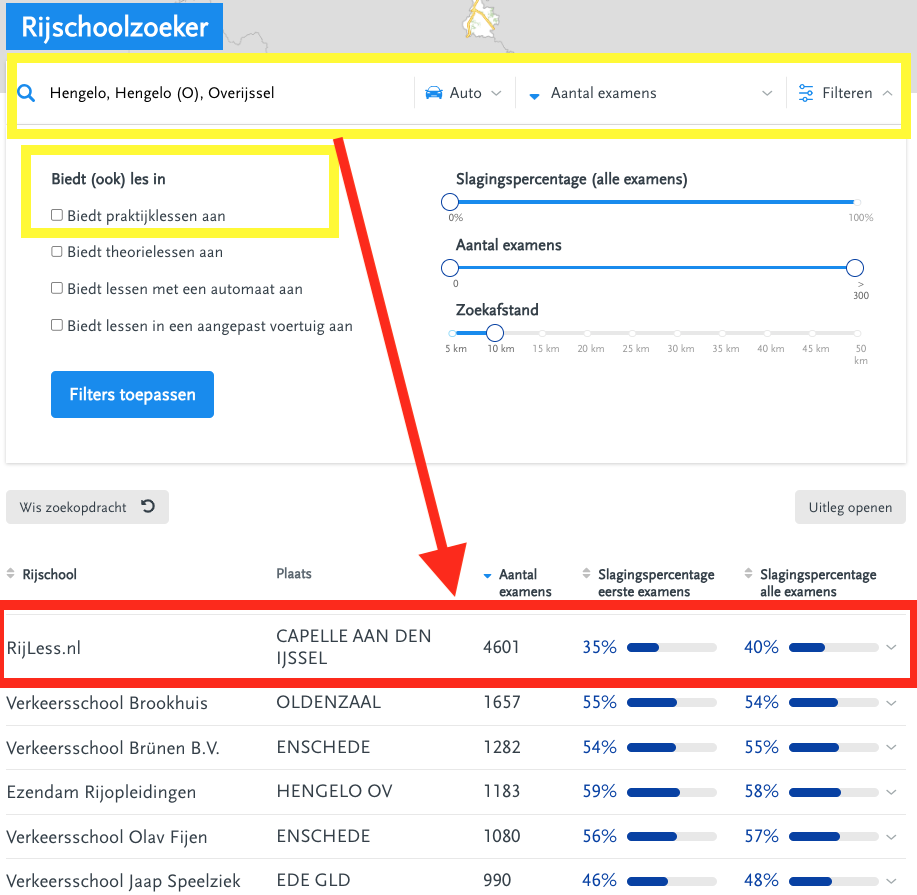917x895 pixels.
Task: Expand the RijLess.nl row details chevron
Action: click(x=891, y=647)
